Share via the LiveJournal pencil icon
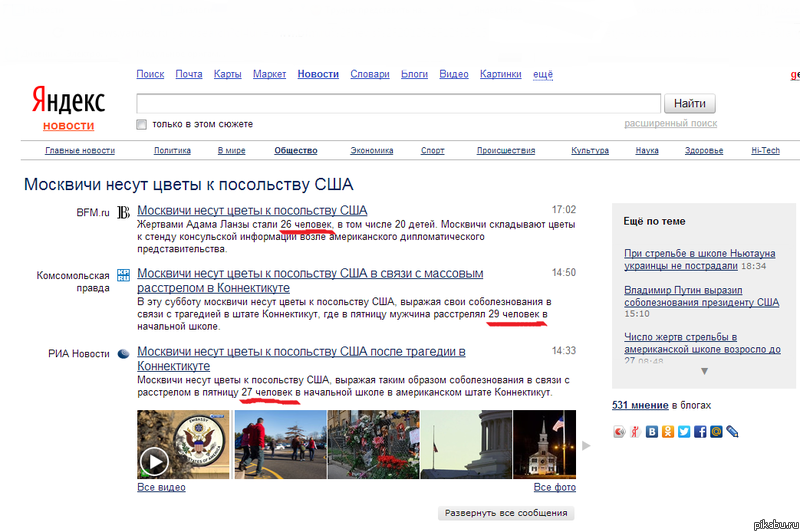The image size is (800, 532). [x=732, y=432]
